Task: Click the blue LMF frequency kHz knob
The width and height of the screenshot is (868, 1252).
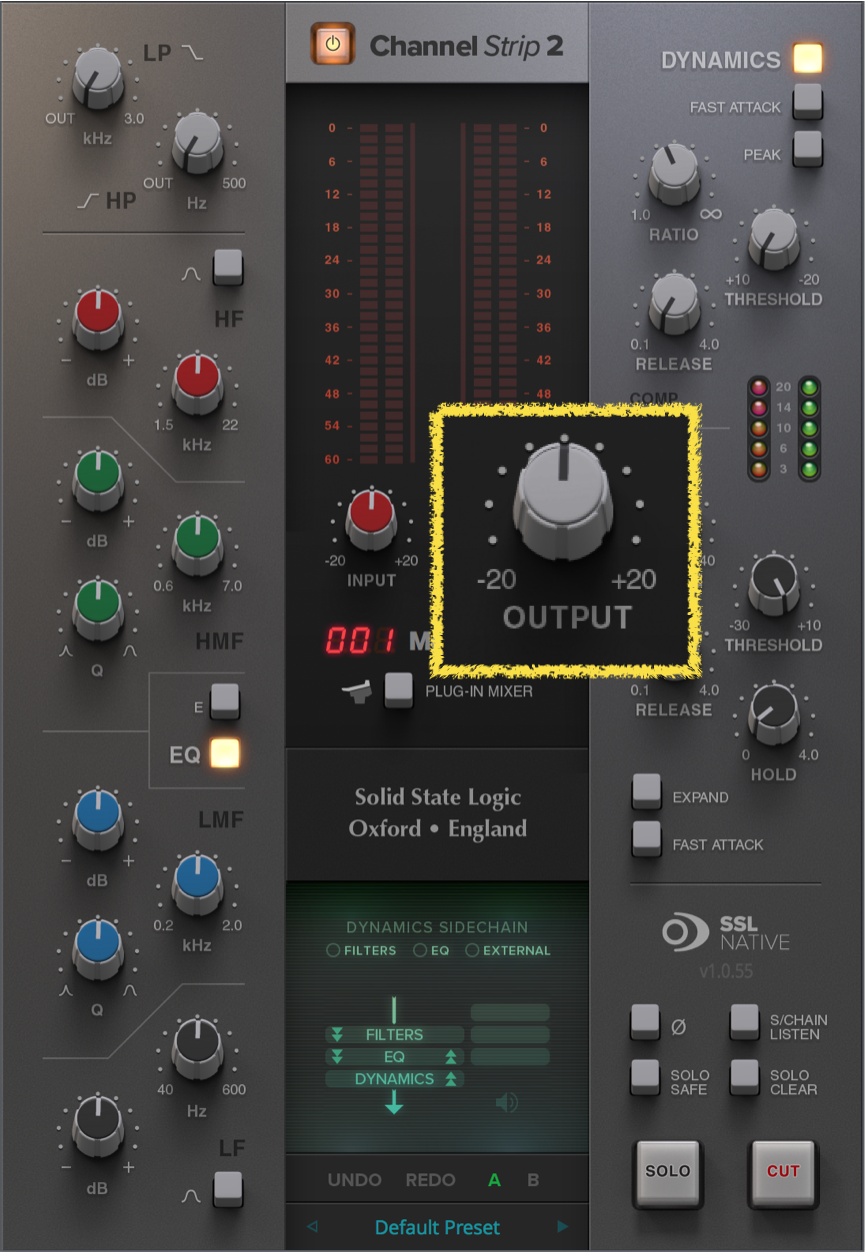Action: pyautogui.click(x=197, y=882)
